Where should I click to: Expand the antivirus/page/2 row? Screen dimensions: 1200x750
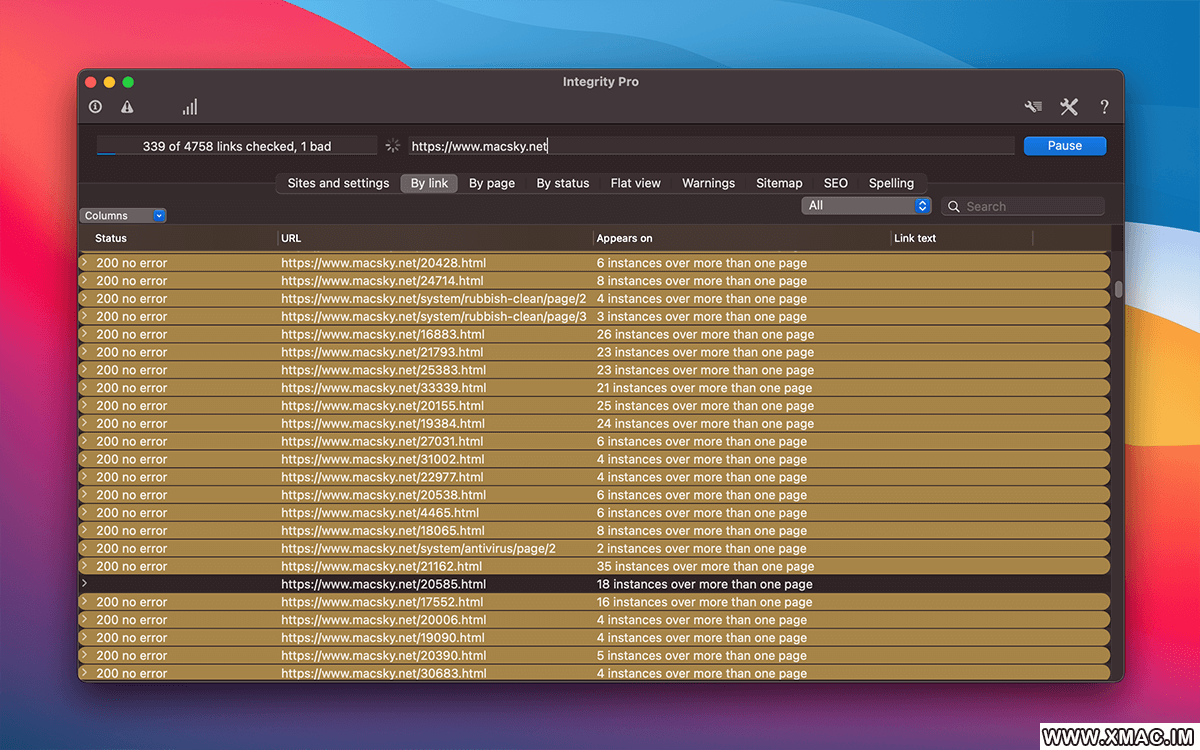[x=85, y=548]
